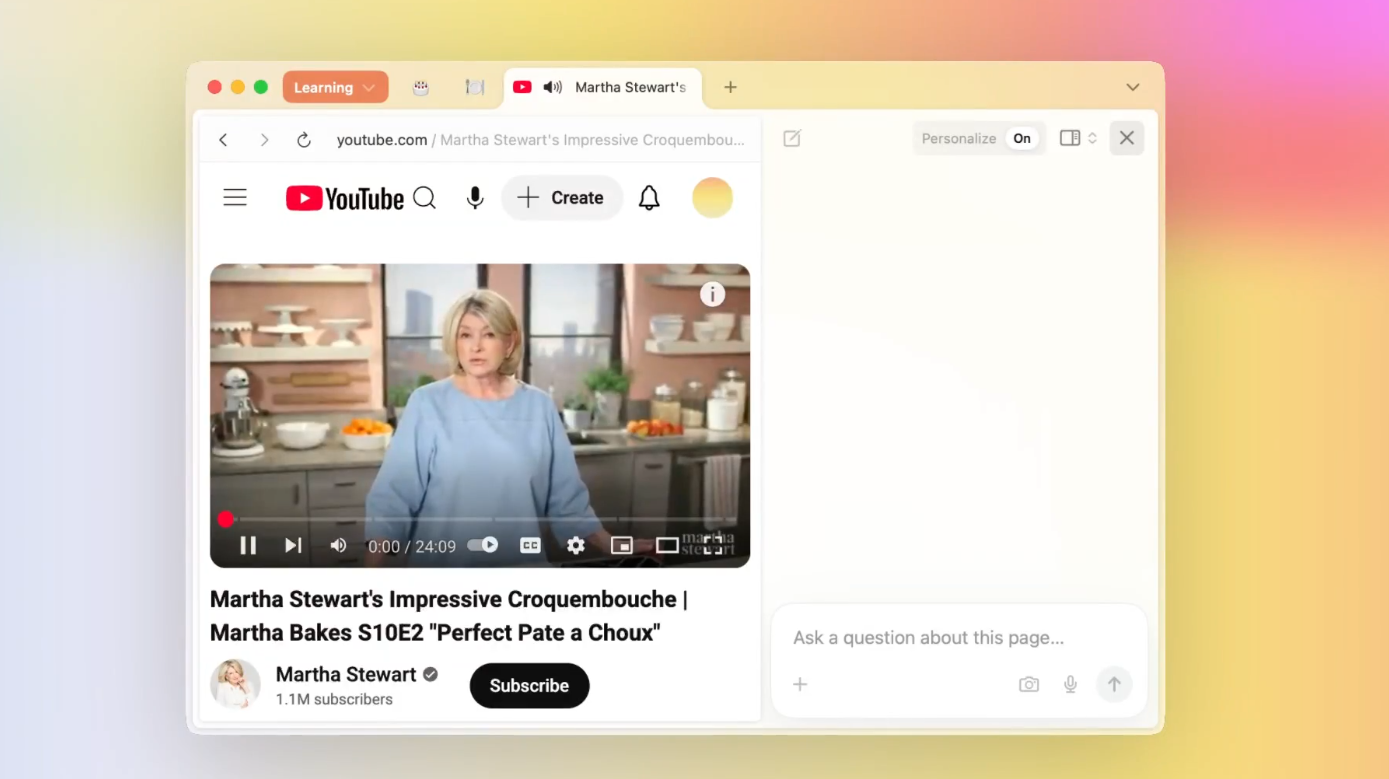Click the 0:00 / 24:09 time display
The height and width of the screenshot is (779, 1389).
(412, 546)
